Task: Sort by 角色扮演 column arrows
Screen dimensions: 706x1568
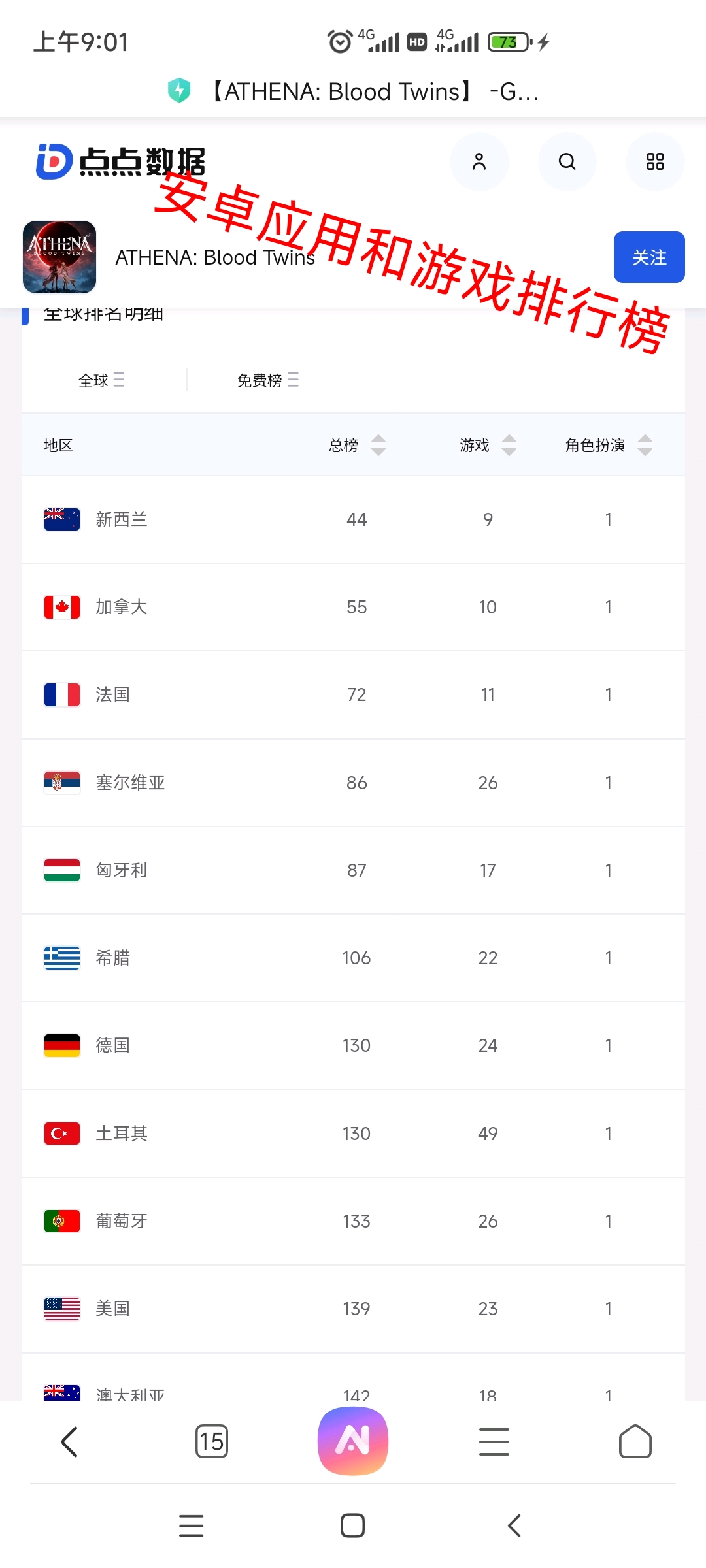Action: (645, 446)
